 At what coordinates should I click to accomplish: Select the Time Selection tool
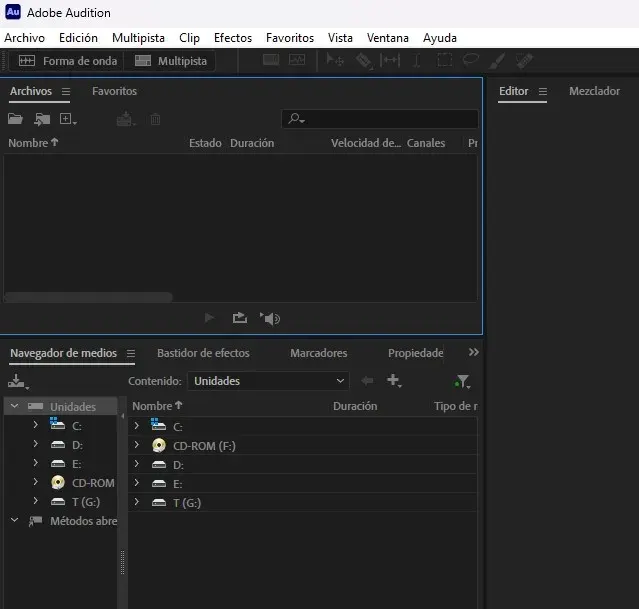pos(416,61)
